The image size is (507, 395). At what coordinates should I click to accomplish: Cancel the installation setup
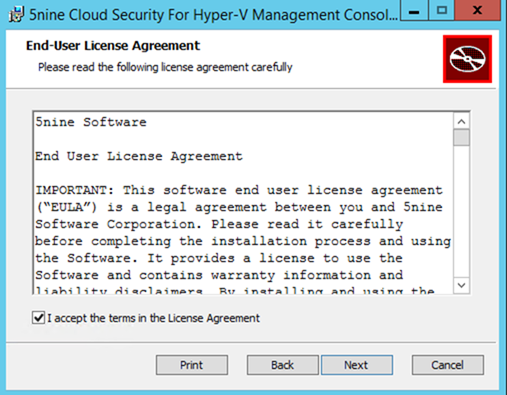point(448,365)
